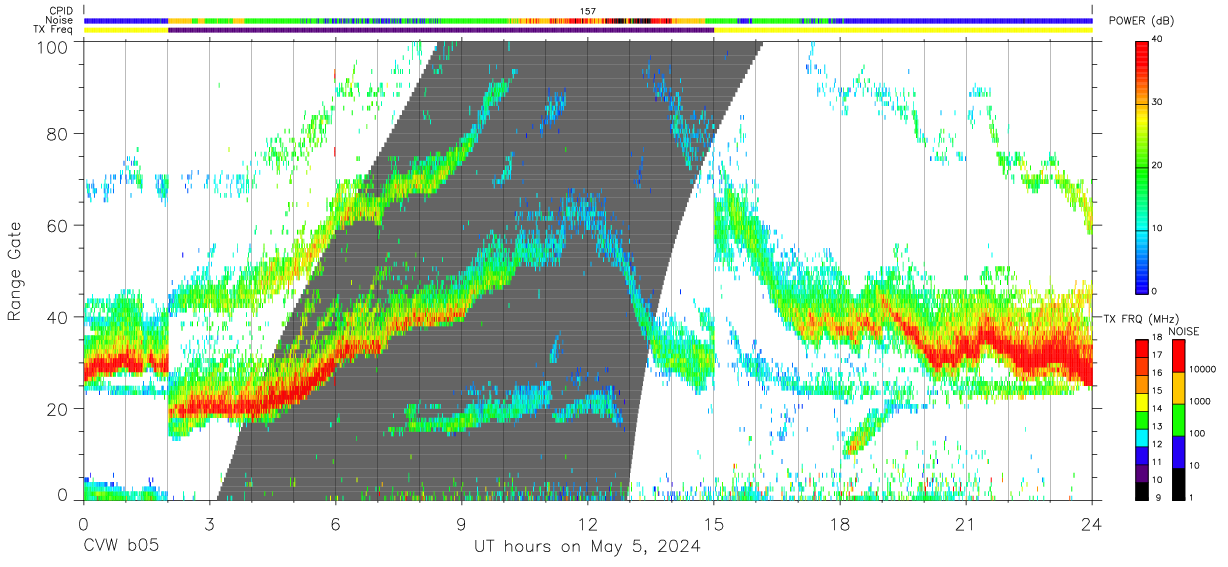
Task: Select cyan segment of TX FRQ color bar
Action: click(1143, 438)
